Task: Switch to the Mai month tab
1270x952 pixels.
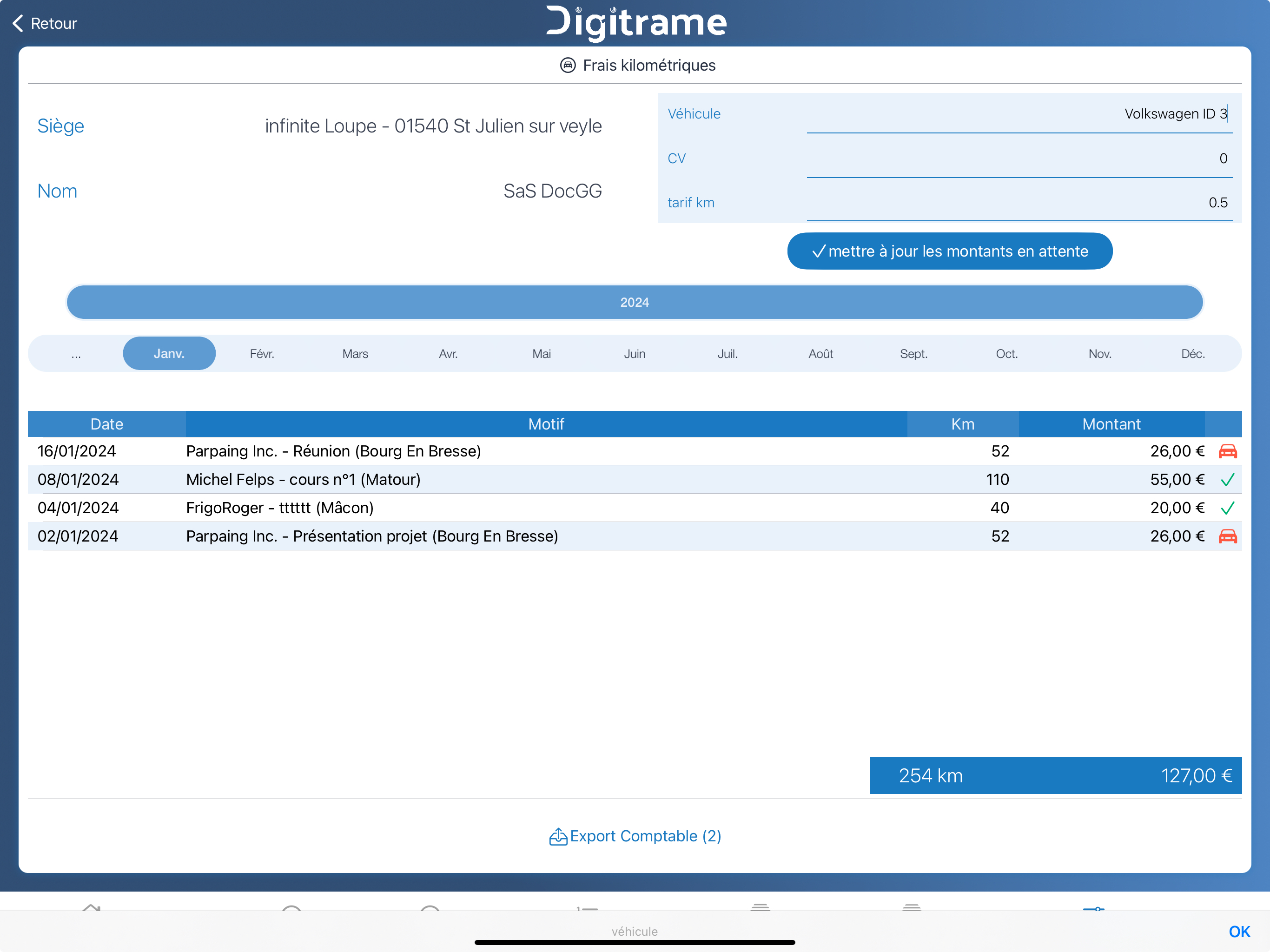Action: click(x=542, y=354)
